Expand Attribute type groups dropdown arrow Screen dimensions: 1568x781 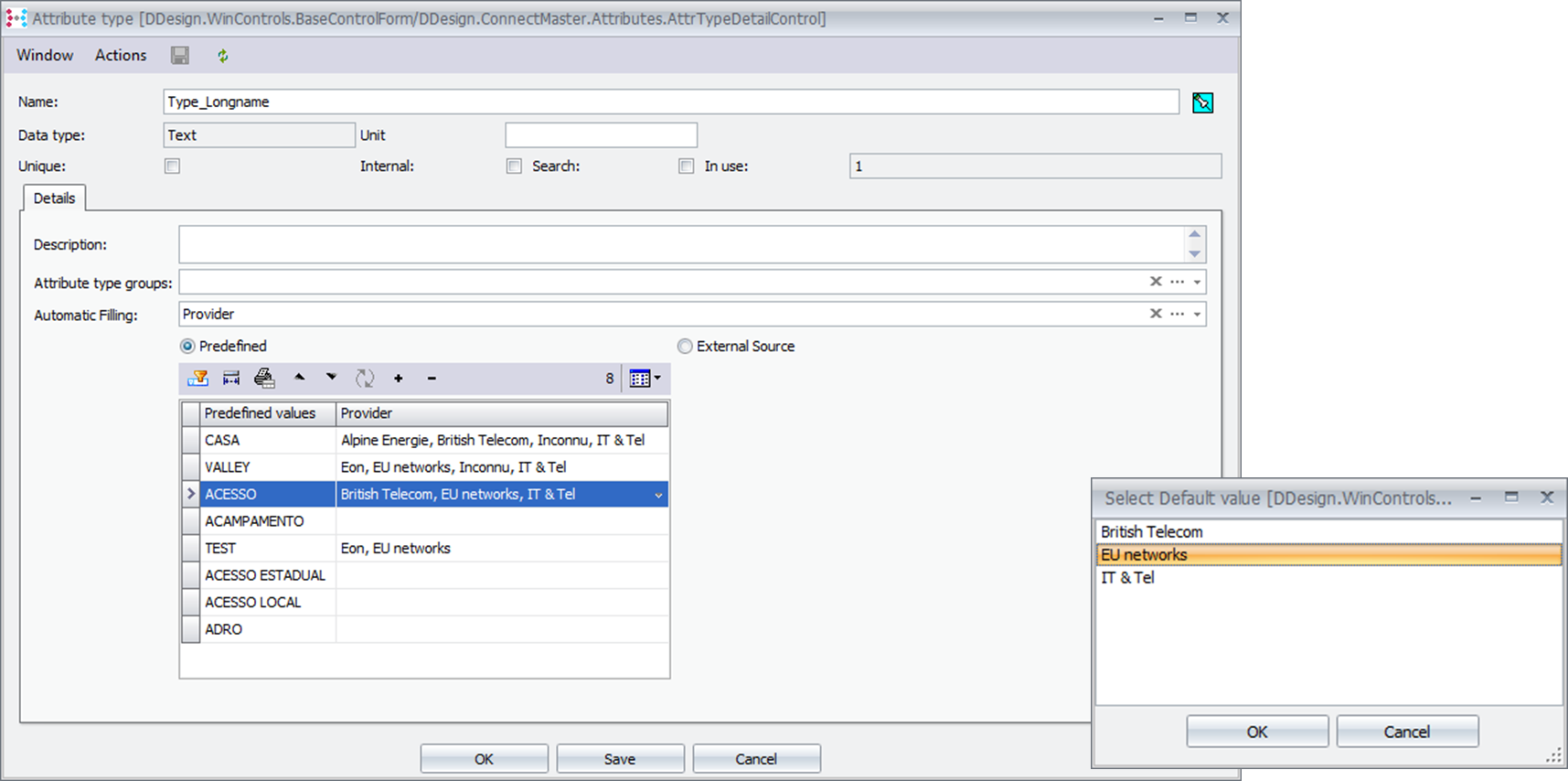pyautogui.click(x=1197, y=283)
